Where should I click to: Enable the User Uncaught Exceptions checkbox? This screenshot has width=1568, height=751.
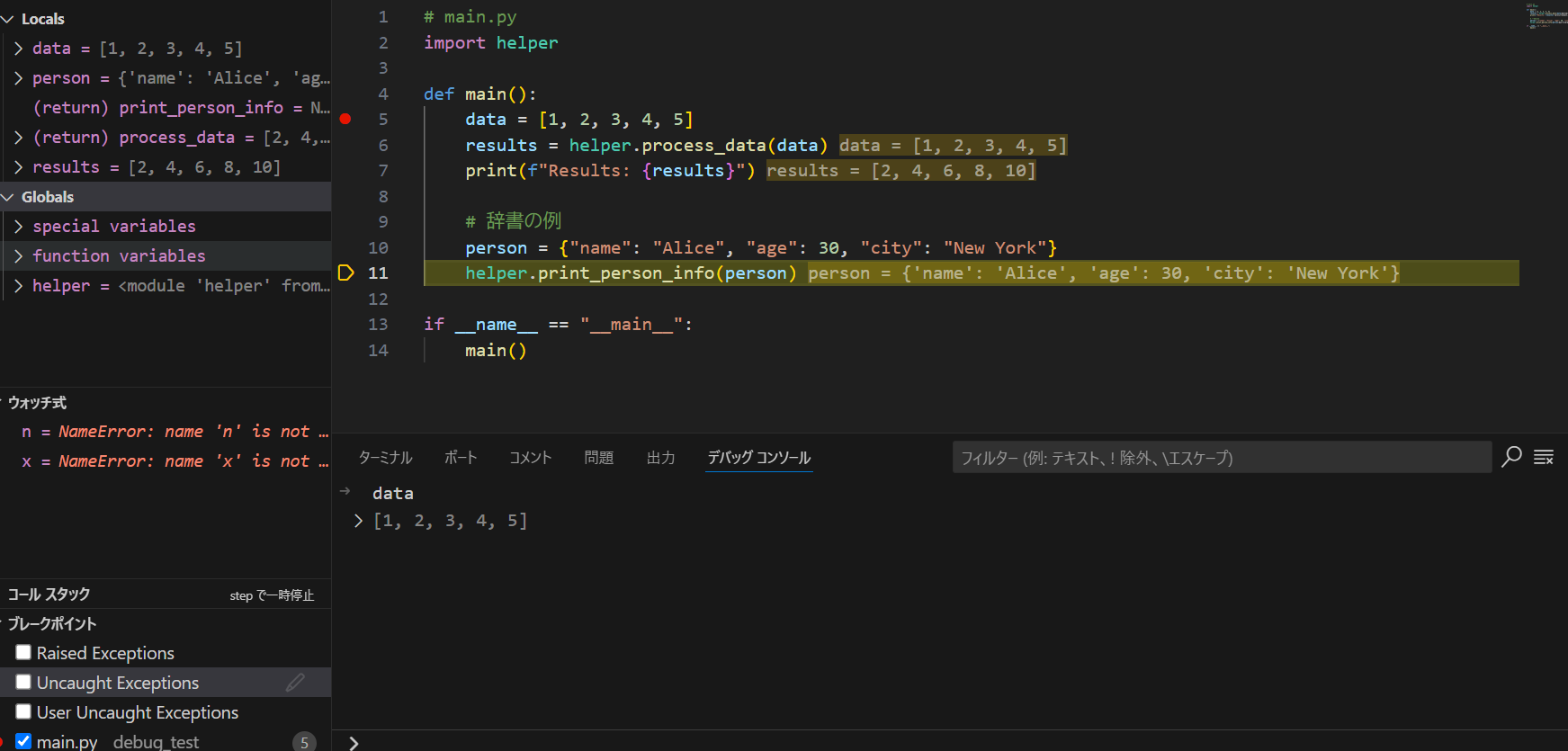[23, 711]
